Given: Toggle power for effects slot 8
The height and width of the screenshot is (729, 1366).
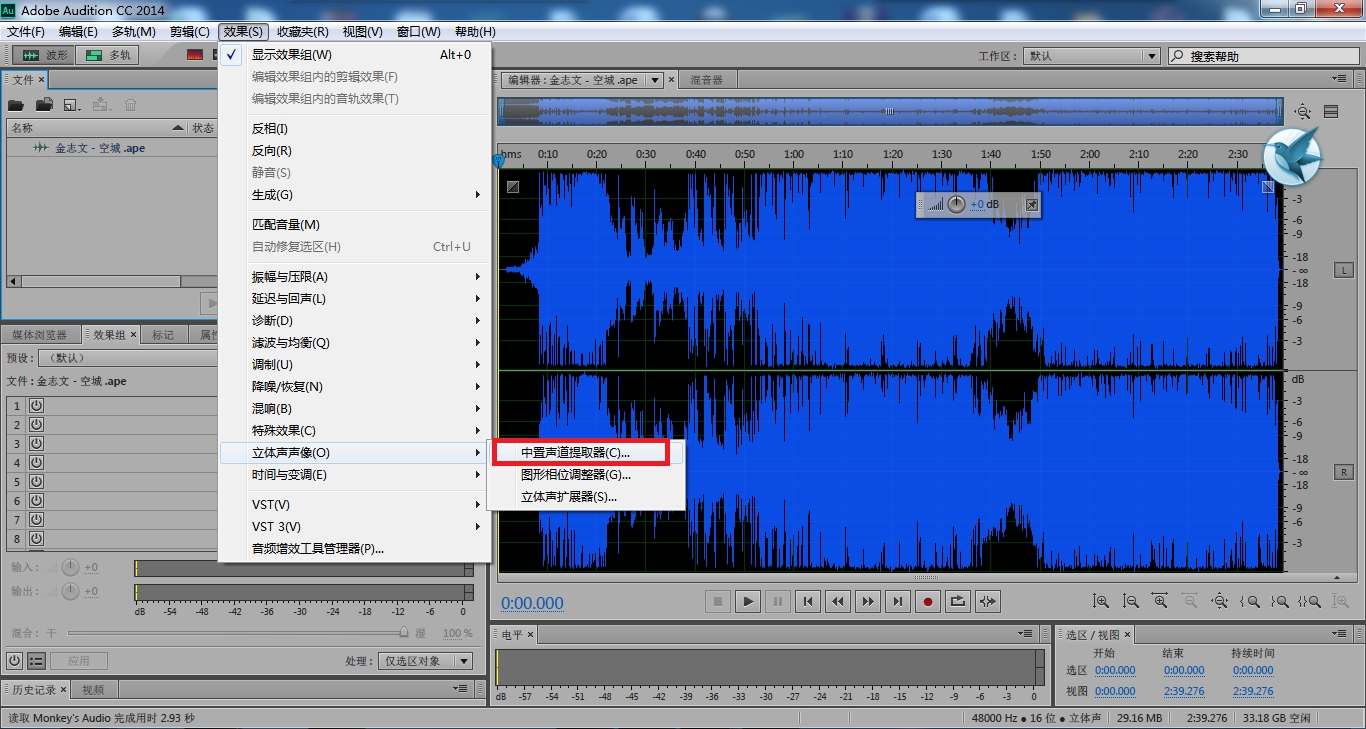Looking at the screenshot, I should (36, 538).
